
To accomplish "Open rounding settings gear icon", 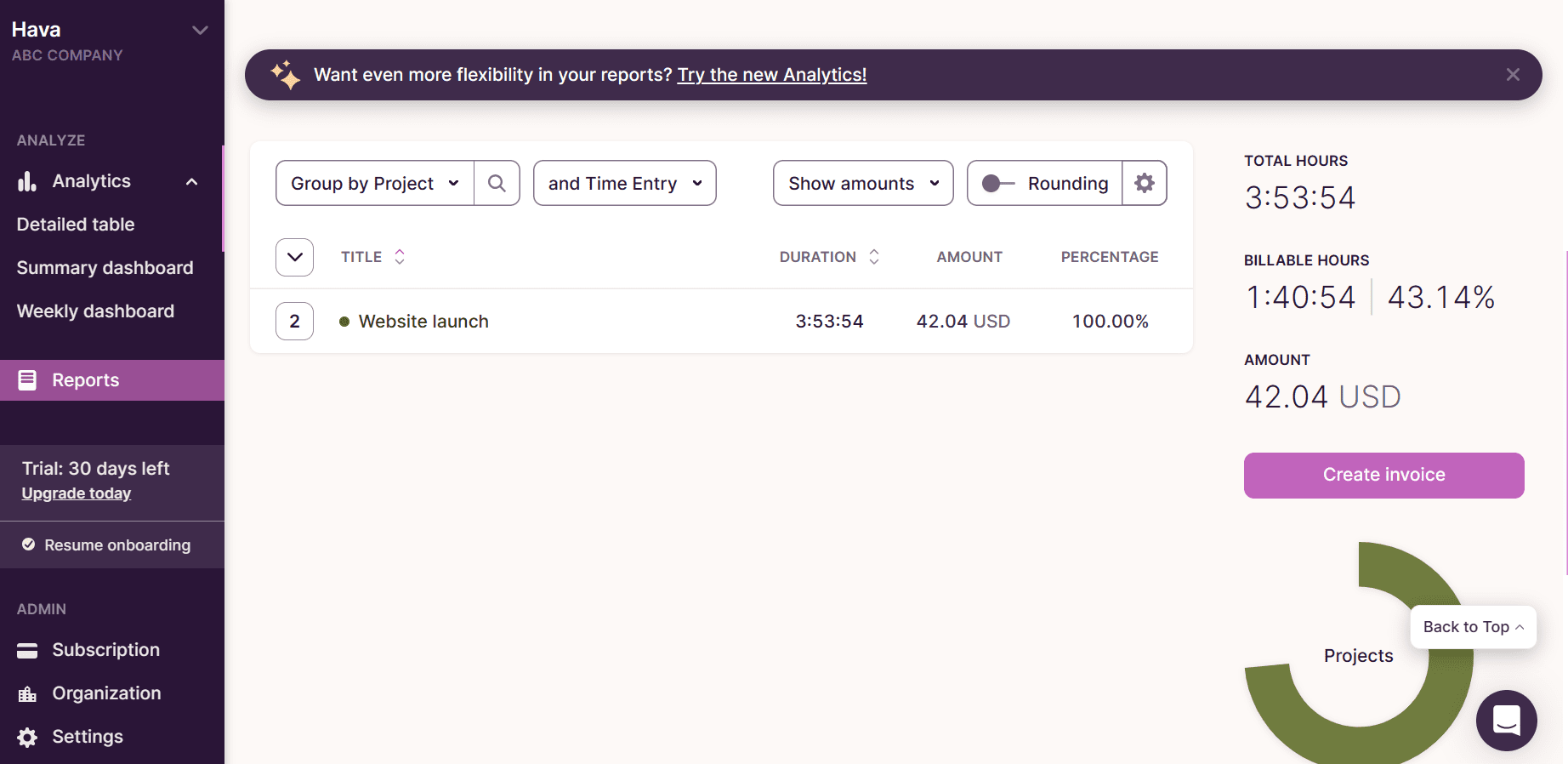I will pyautogui.click(x=1145, y=183).
